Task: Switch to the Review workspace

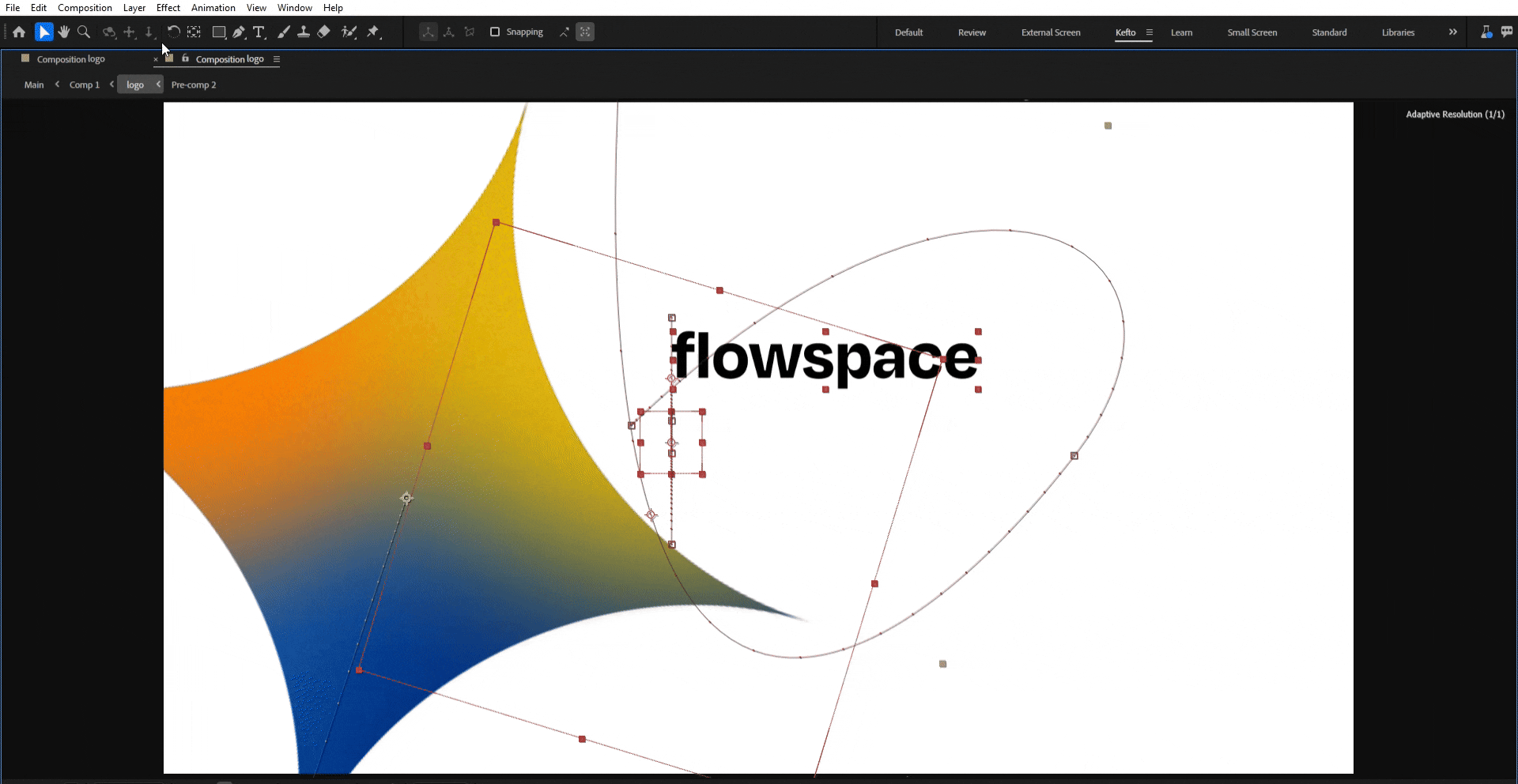Action: click(972, 32)
